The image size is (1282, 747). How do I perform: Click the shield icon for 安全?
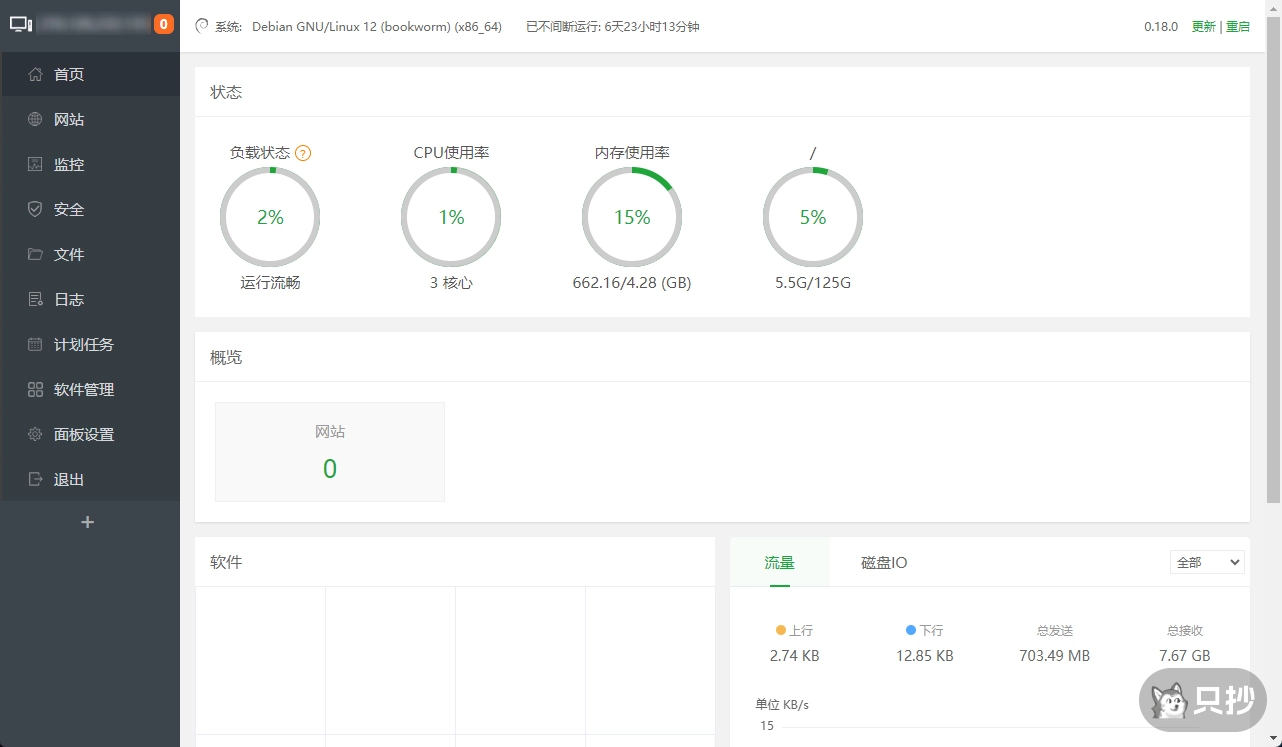[x=35, y=209]
